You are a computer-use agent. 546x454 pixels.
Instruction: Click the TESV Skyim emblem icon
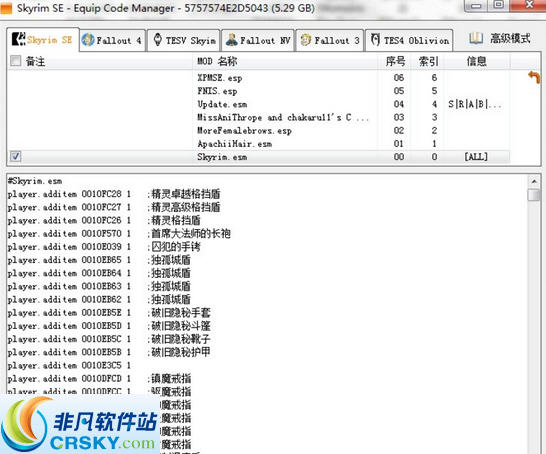click(x=158, y=40)
